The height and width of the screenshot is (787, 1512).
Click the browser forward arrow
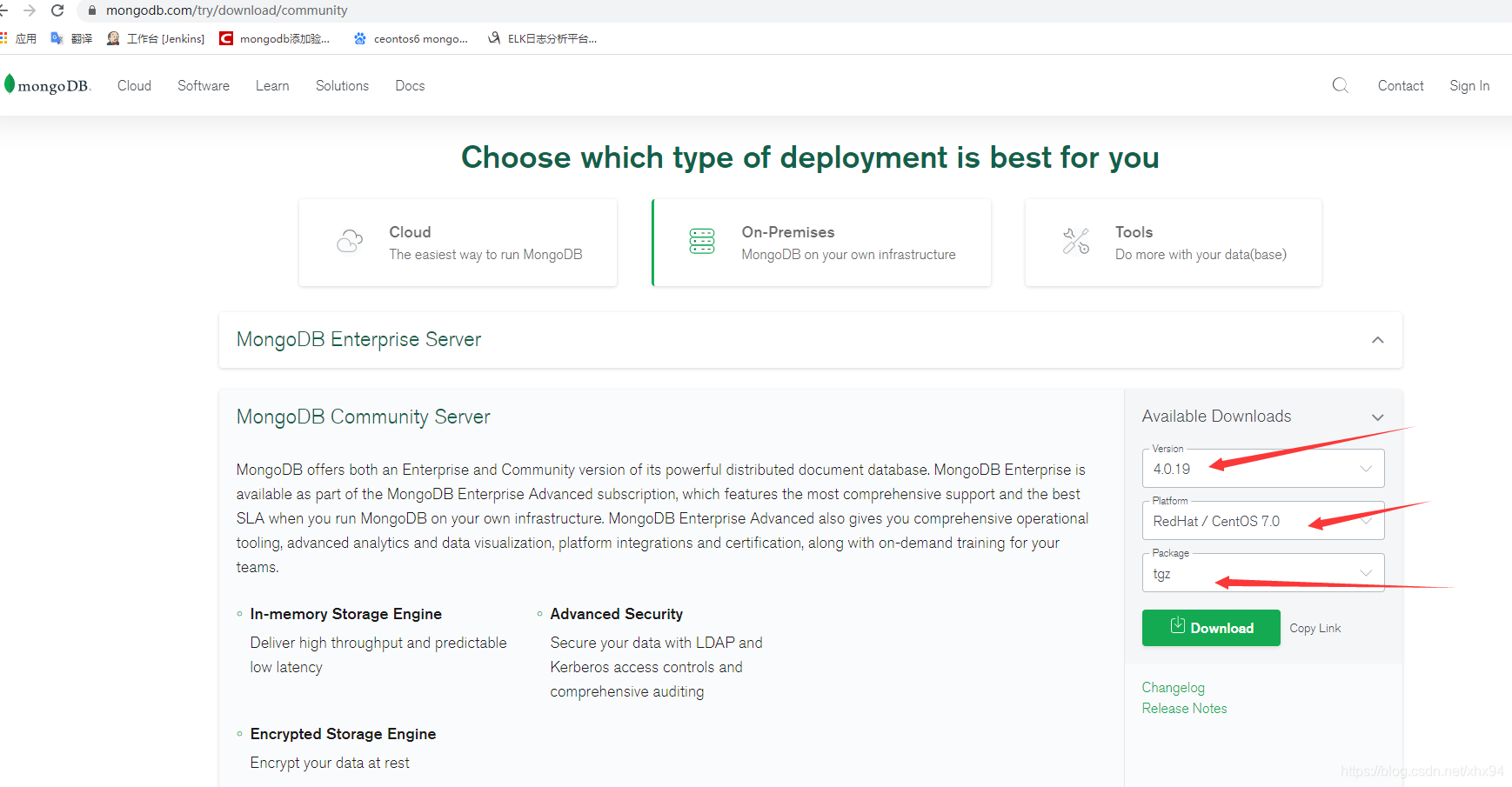click(30, 10)
